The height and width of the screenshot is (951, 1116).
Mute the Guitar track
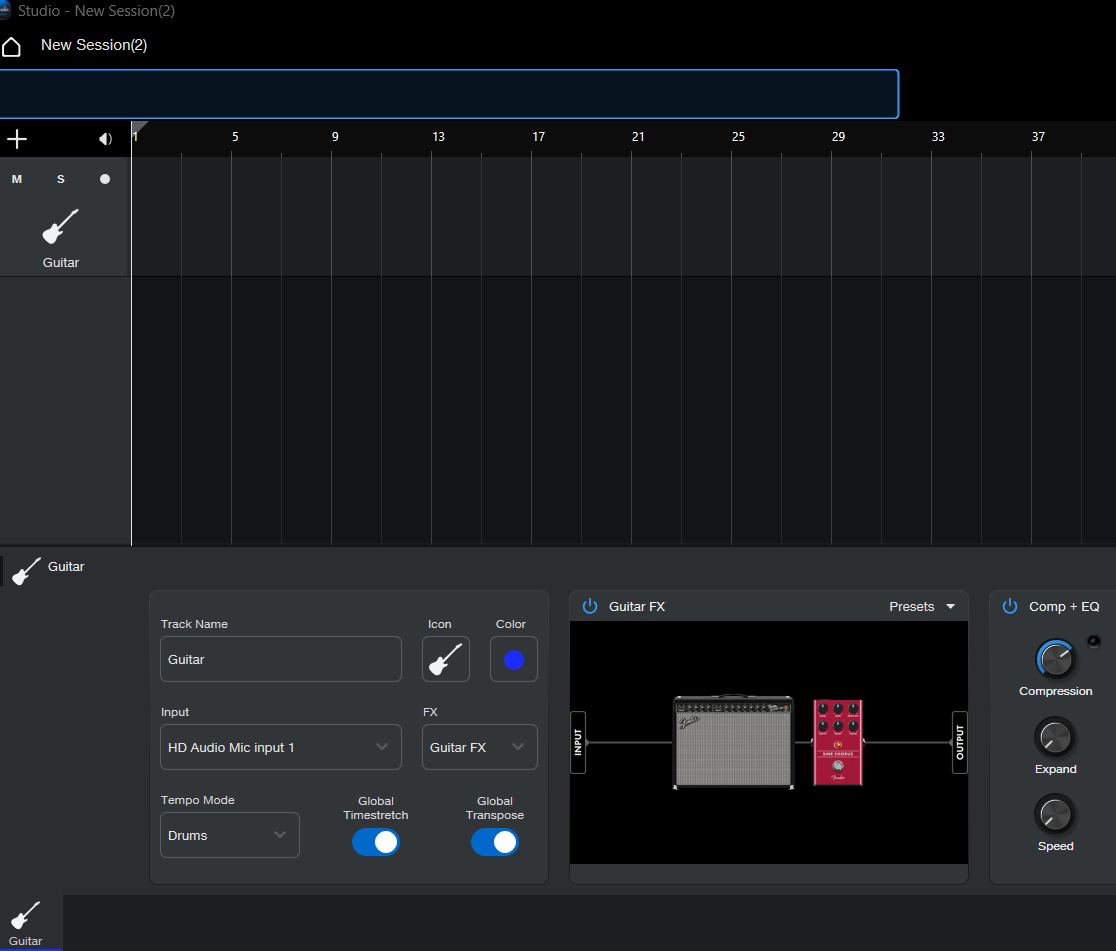point(17,179)
